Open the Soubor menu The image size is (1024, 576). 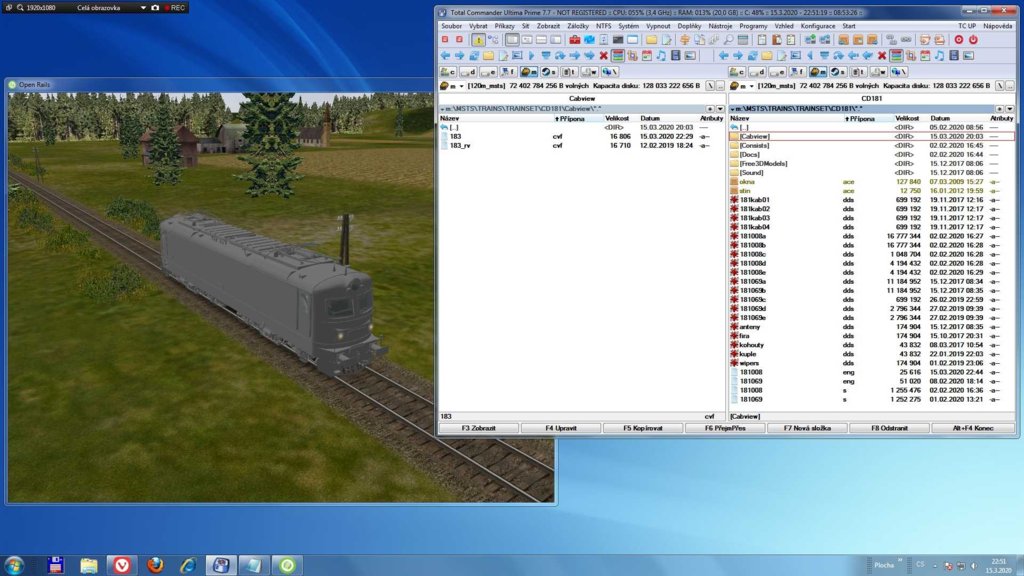click(x=451, y=24)
